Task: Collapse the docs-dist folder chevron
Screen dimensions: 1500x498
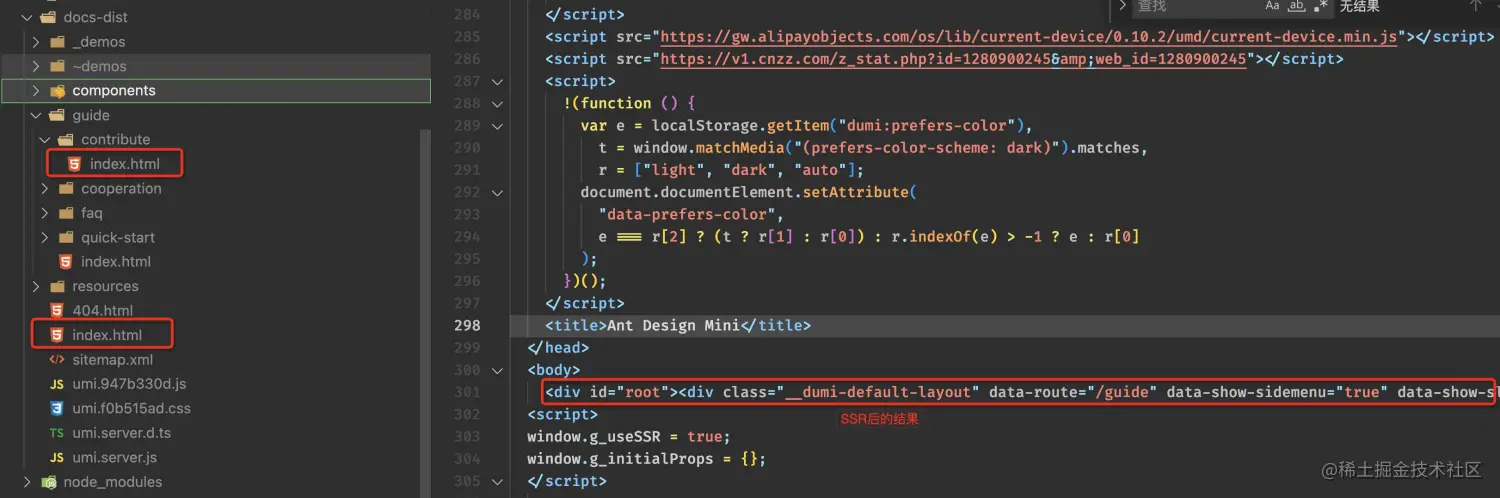Action: coord(27,18)
